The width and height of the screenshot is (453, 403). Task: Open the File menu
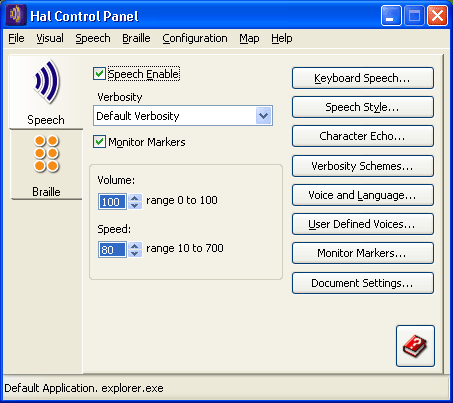[16, 38]
